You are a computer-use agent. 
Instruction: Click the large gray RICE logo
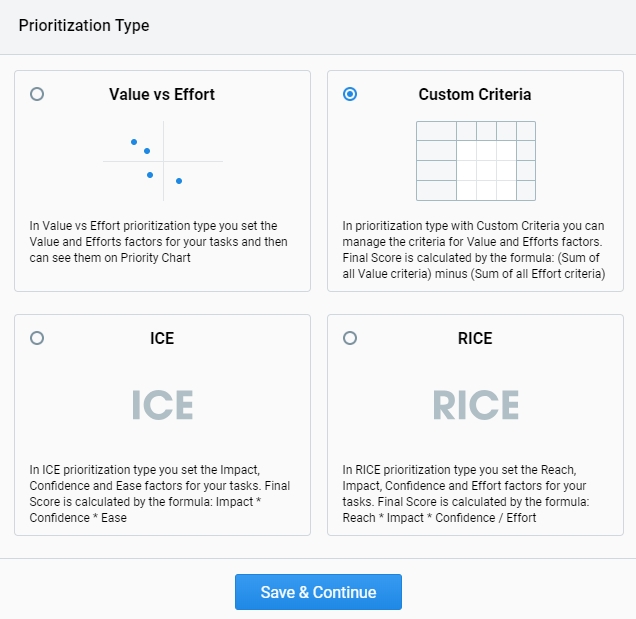coord(476,404)
